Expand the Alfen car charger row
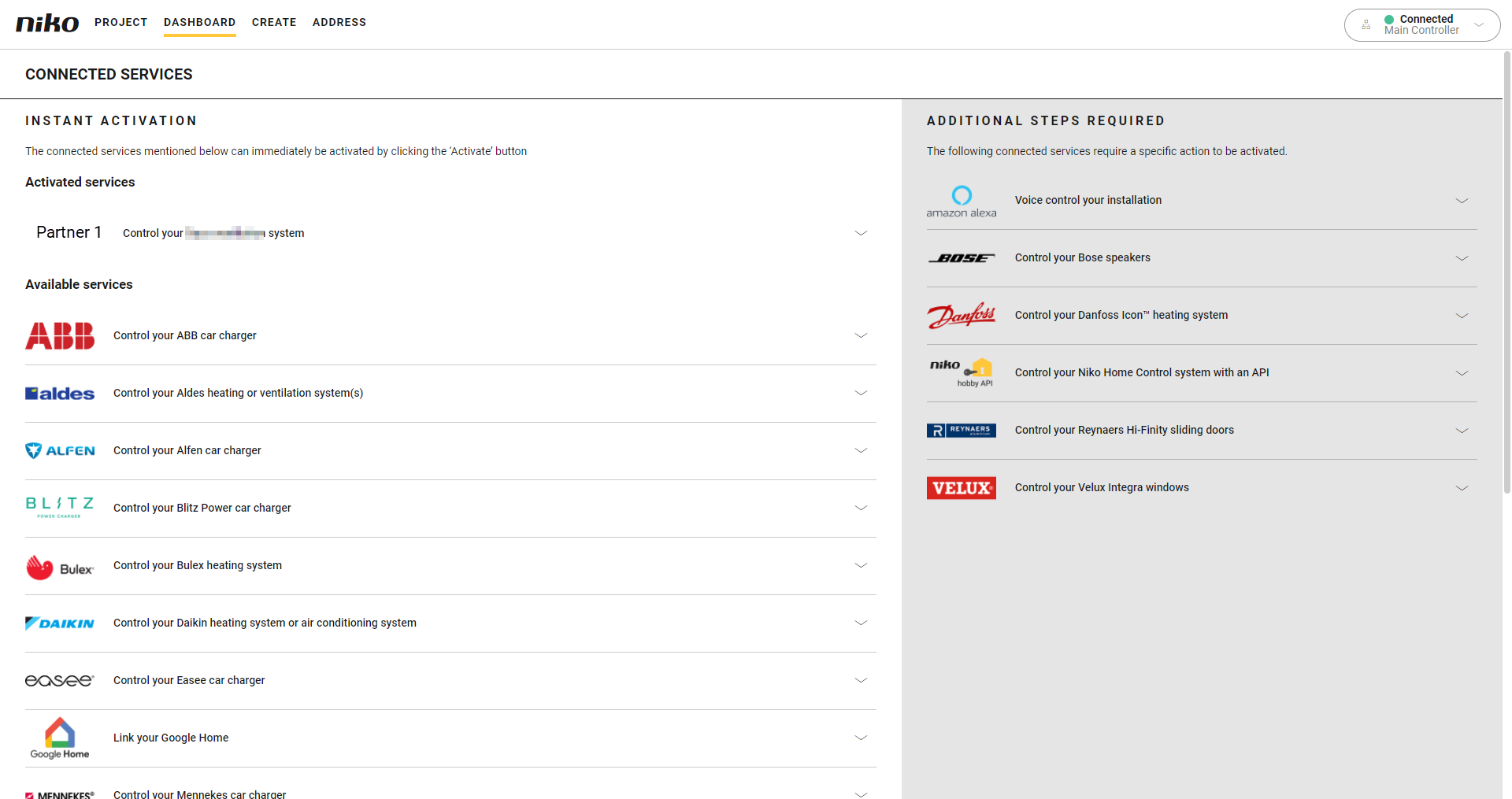The height and width of the screenshot is (799, 1512). tap(861, 450)
